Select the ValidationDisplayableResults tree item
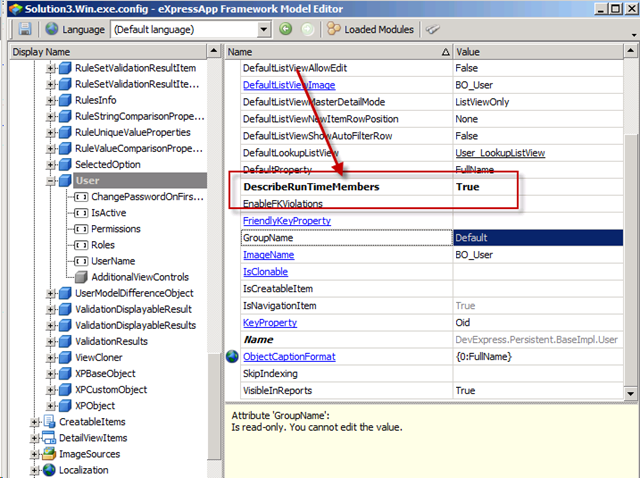The image size is (640, 478). (x=136, y=325)
